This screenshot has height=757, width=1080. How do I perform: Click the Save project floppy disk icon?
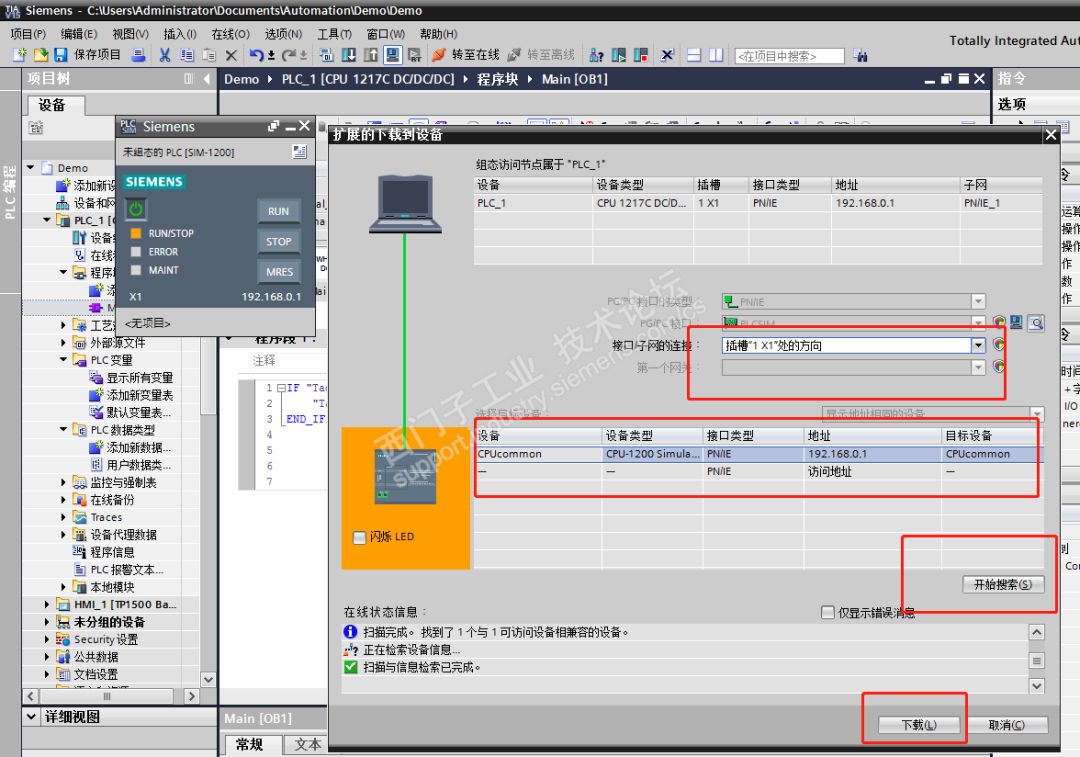tap(61, 55)
